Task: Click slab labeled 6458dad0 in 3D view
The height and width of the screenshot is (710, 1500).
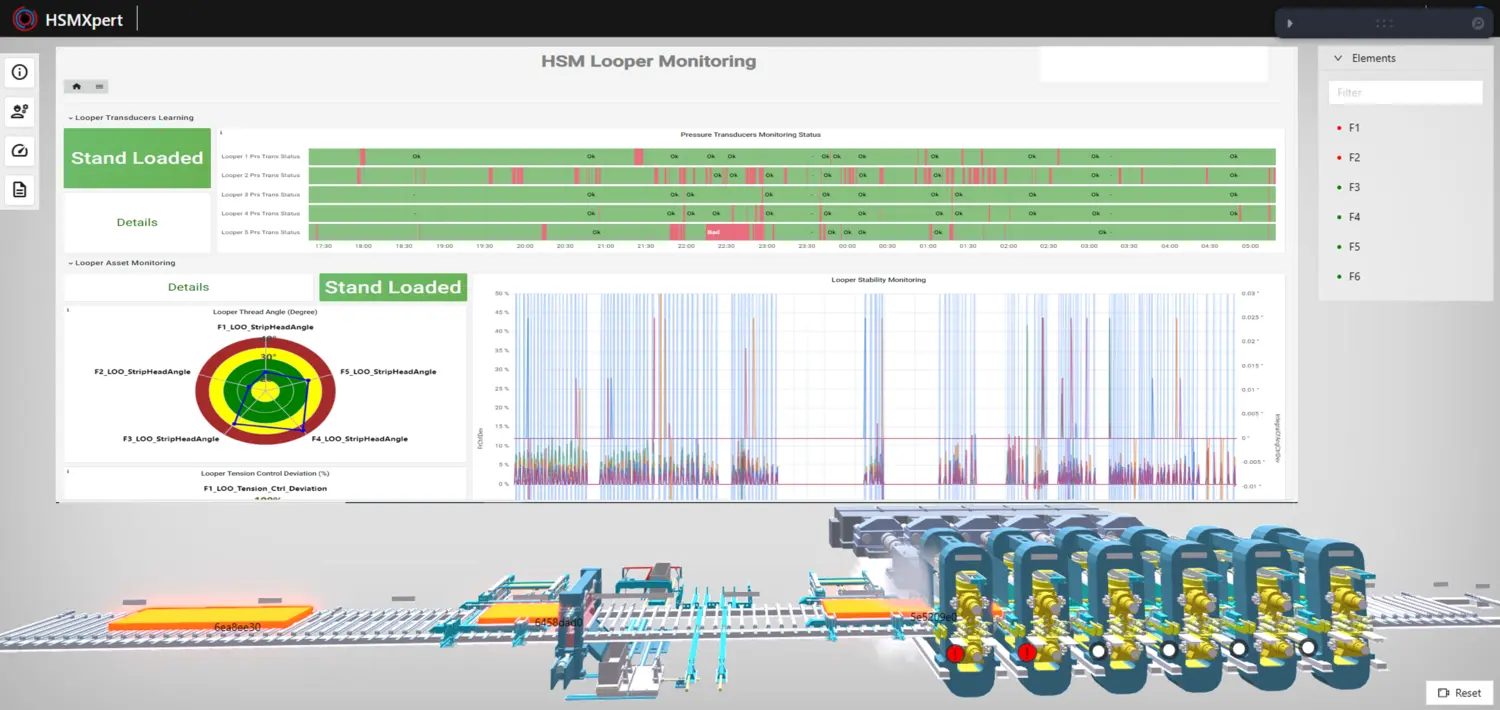Action: 518,612
